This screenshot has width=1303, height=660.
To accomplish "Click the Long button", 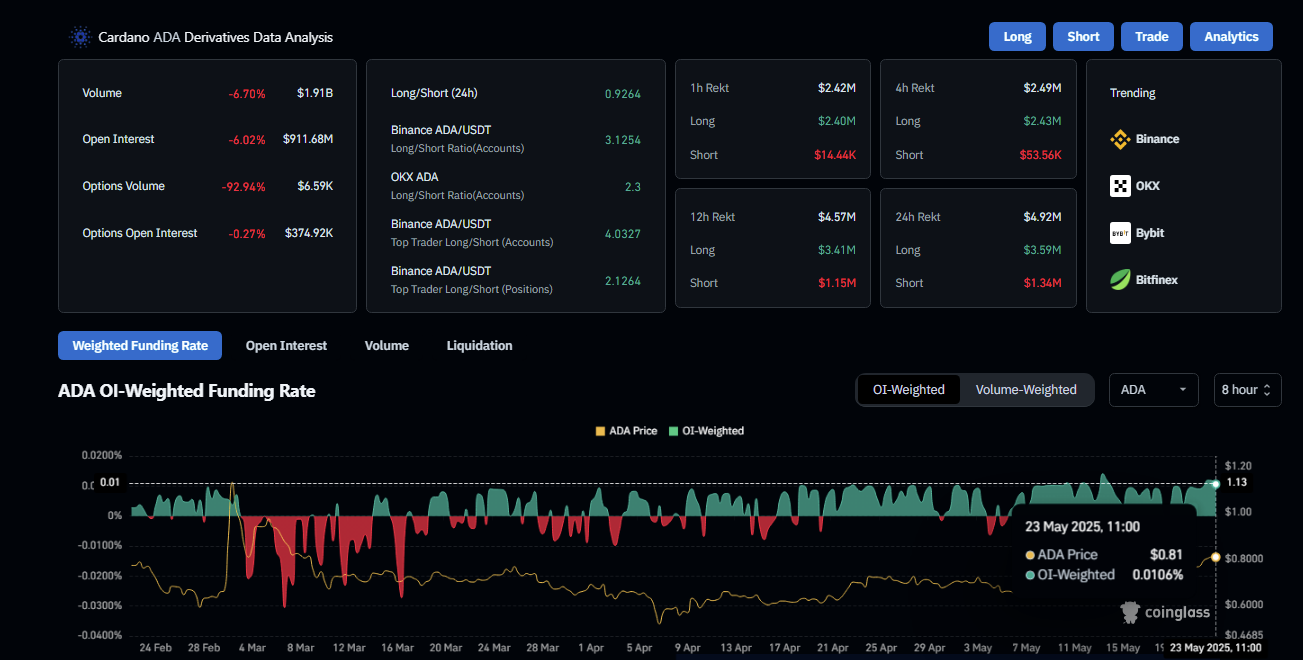I will (x=1017, y=37).
